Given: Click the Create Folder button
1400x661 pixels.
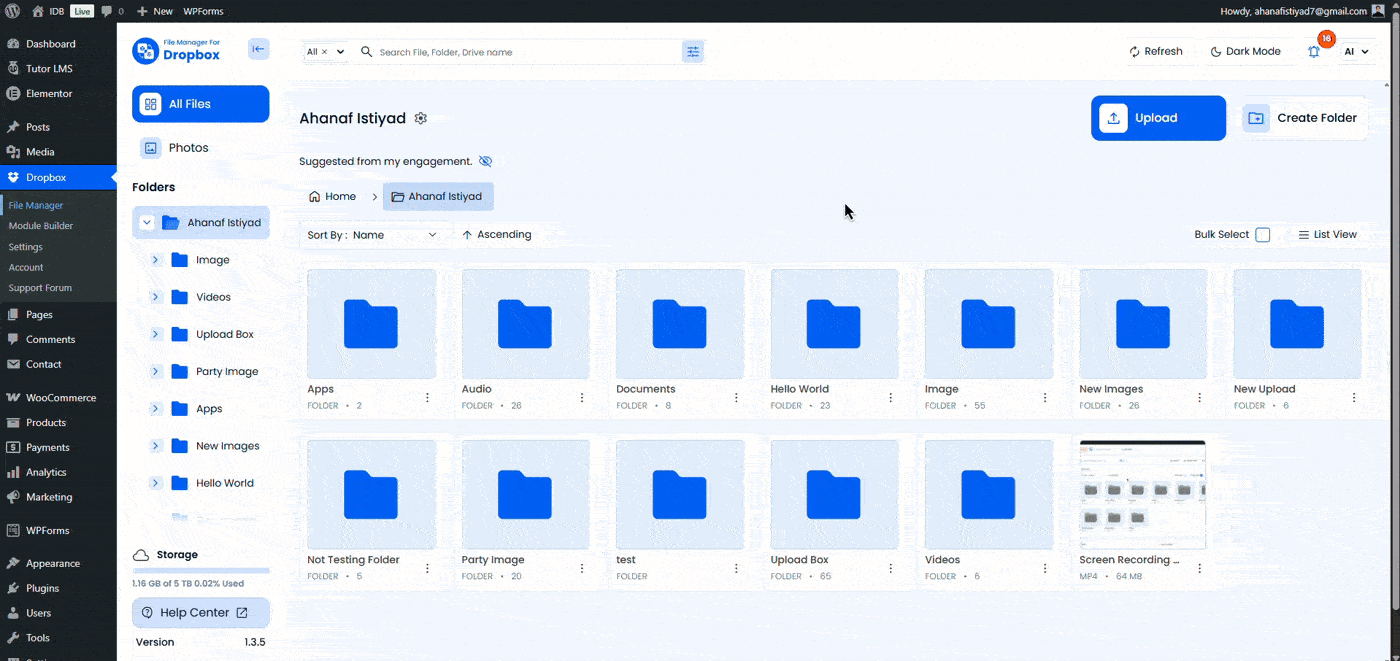Looking at the screenshot, I should pyautogui.click(x=1304, y=118).
